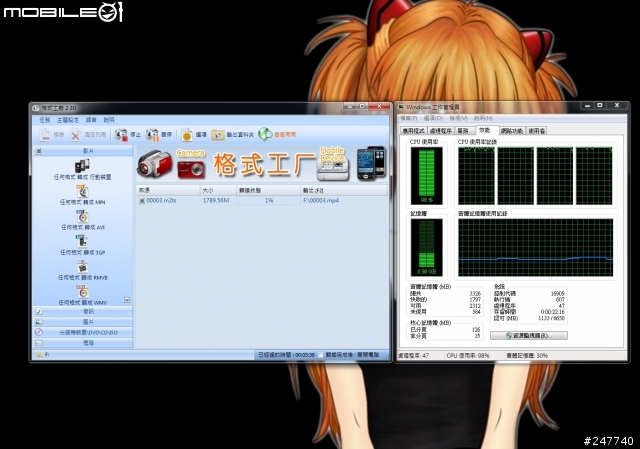Click the 轉換狀態 column header
The height and width of the screenshot is (449, 640).
pos(269,190)
